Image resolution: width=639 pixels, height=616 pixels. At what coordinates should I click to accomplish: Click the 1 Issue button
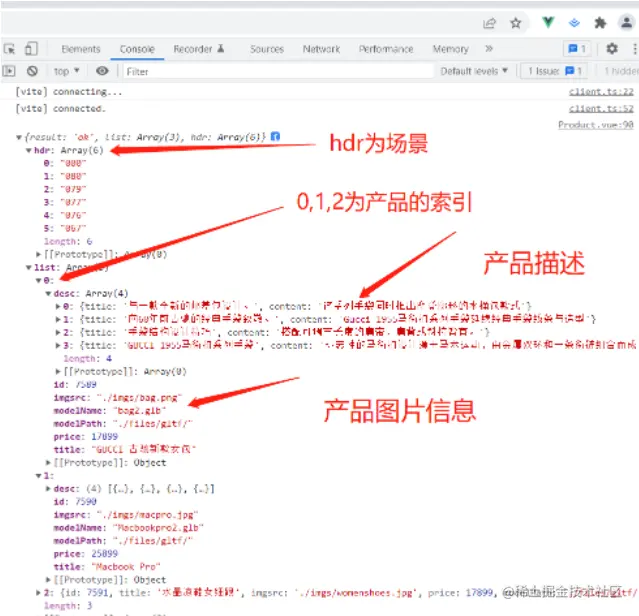(554, 71)
